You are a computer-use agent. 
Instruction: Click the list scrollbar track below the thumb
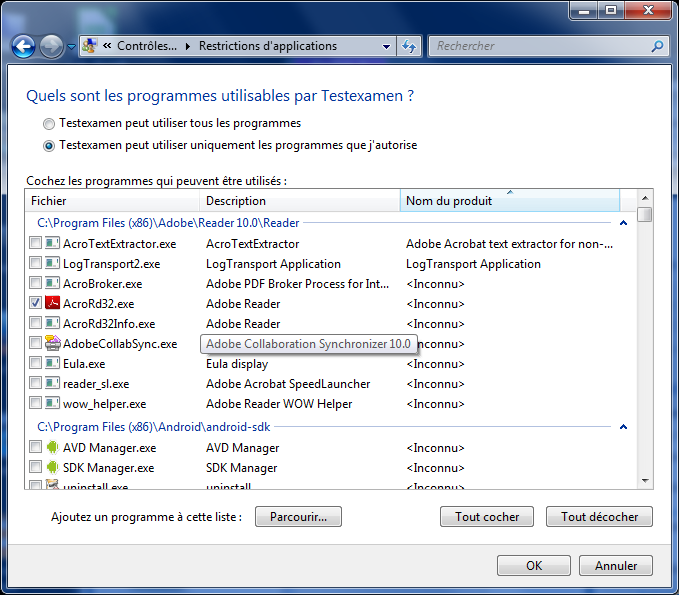(x=645, y=346)
